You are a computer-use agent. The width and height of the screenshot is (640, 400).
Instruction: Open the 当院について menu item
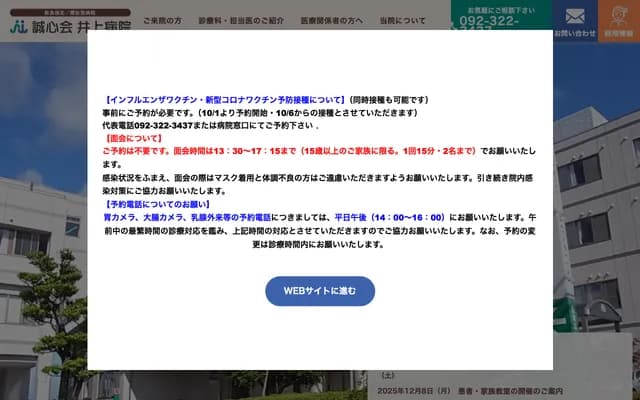402,20
